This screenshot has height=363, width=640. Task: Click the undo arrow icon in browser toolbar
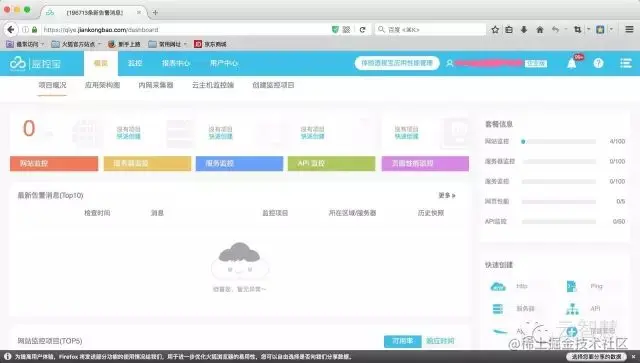[555, 29]
